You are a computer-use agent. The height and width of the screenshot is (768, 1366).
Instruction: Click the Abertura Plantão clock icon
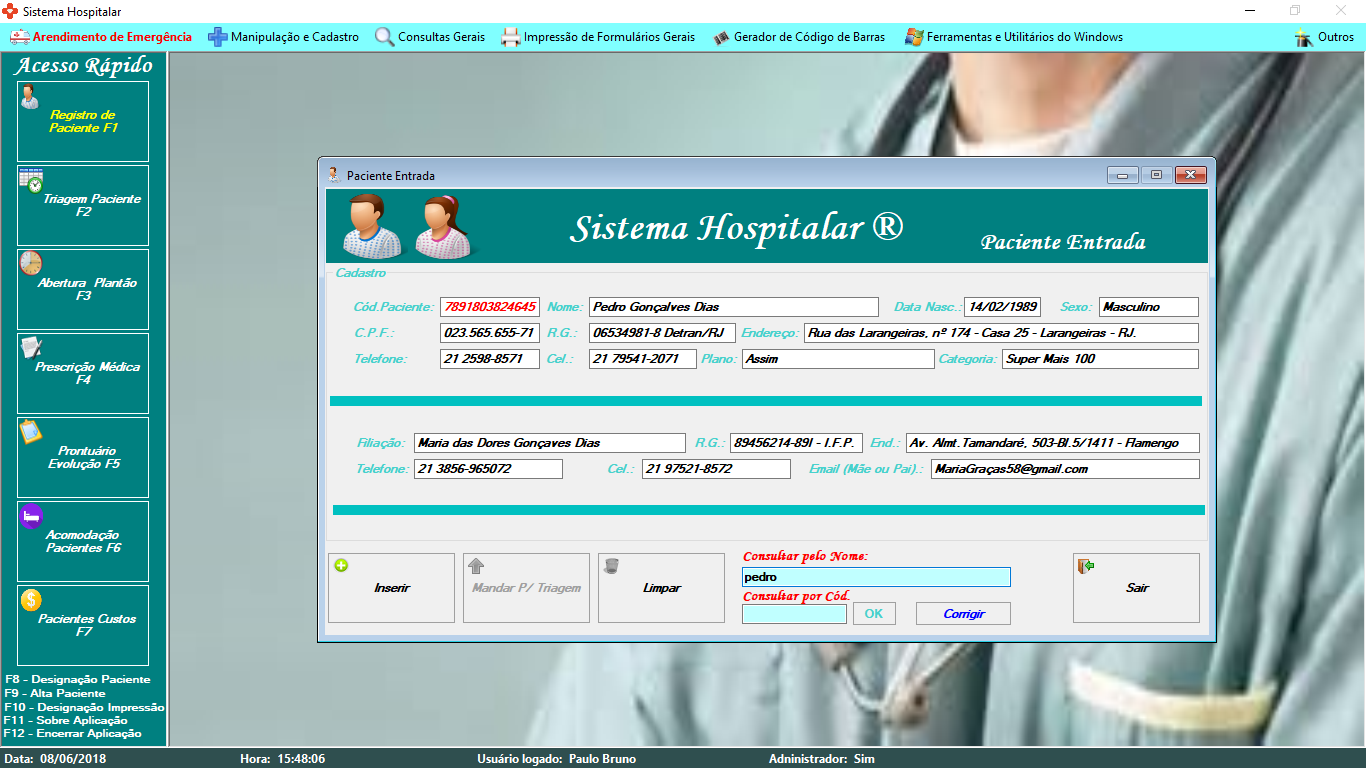(x=31, y=263)
